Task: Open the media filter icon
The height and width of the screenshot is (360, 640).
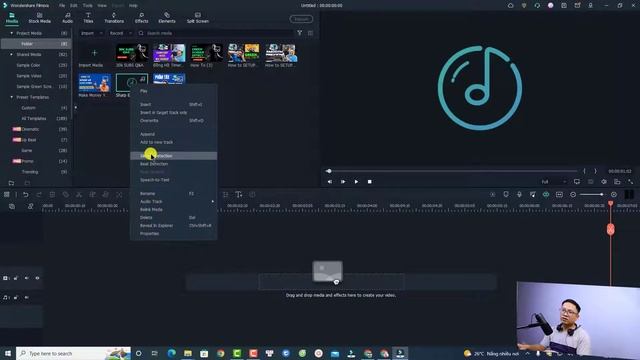Action: [x=300, y=33]
